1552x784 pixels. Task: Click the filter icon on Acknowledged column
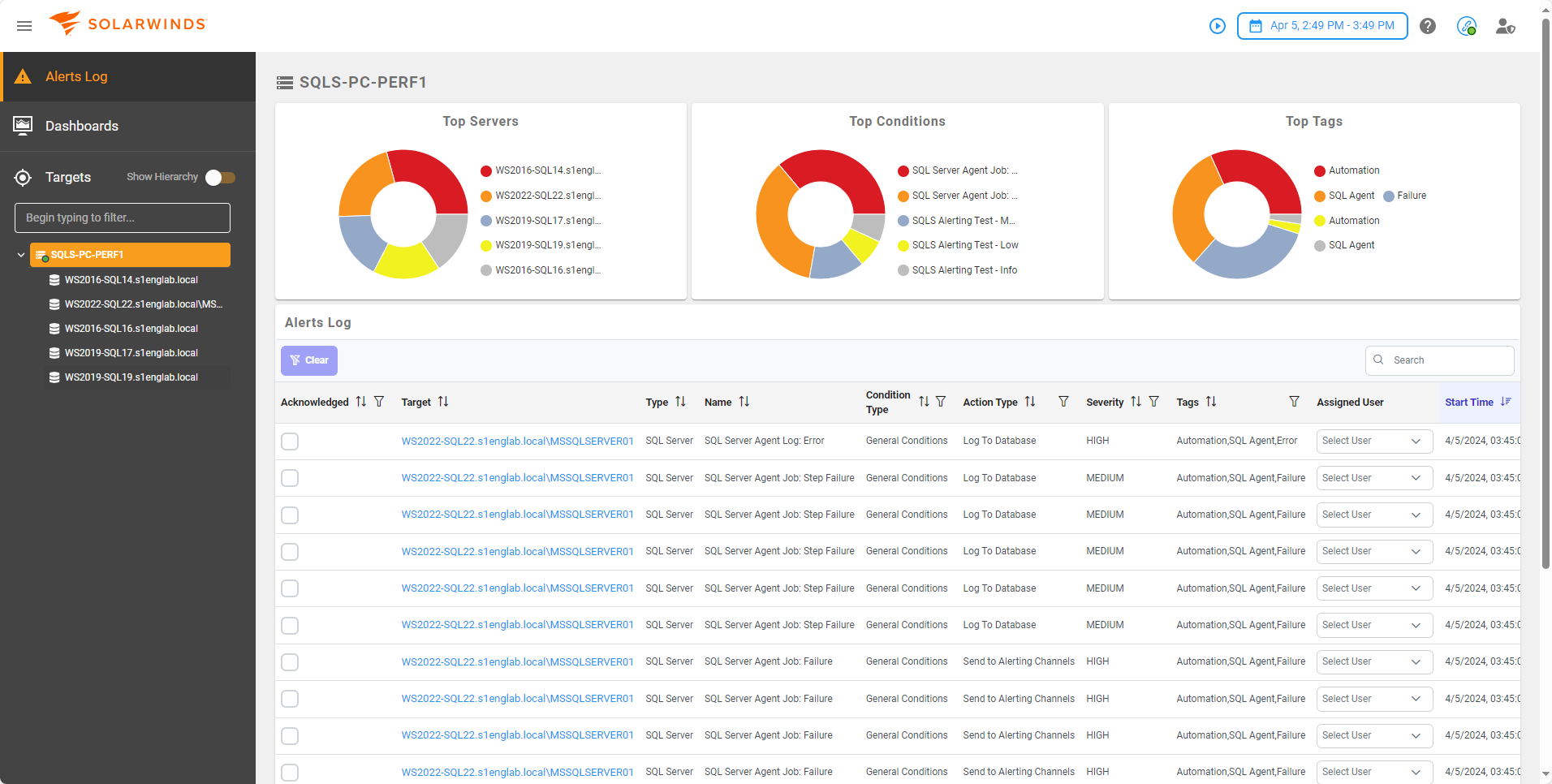pyautogui.click(x=379, y=402)
